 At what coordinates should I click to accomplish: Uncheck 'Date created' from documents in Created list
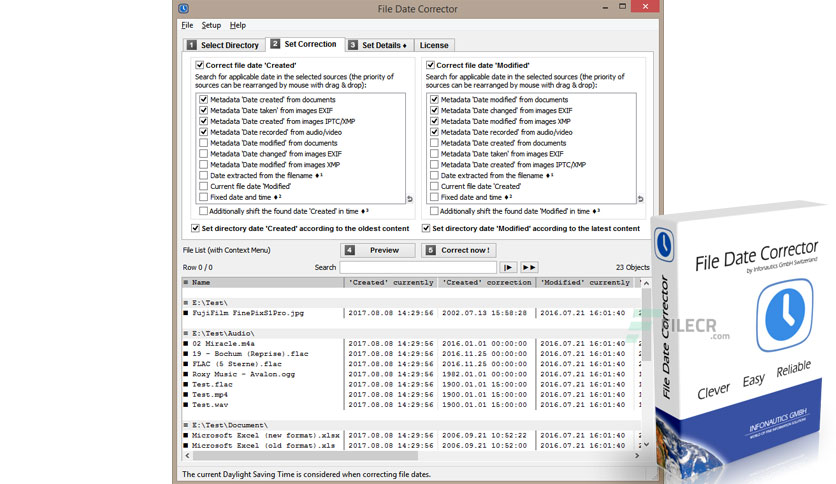[x=203, y=99]
